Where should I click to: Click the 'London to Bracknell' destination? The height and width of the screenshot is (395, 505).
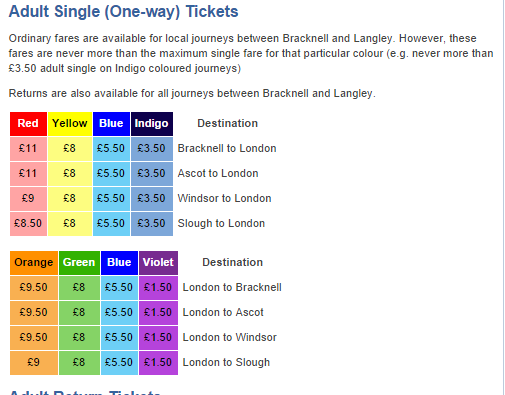232,287
